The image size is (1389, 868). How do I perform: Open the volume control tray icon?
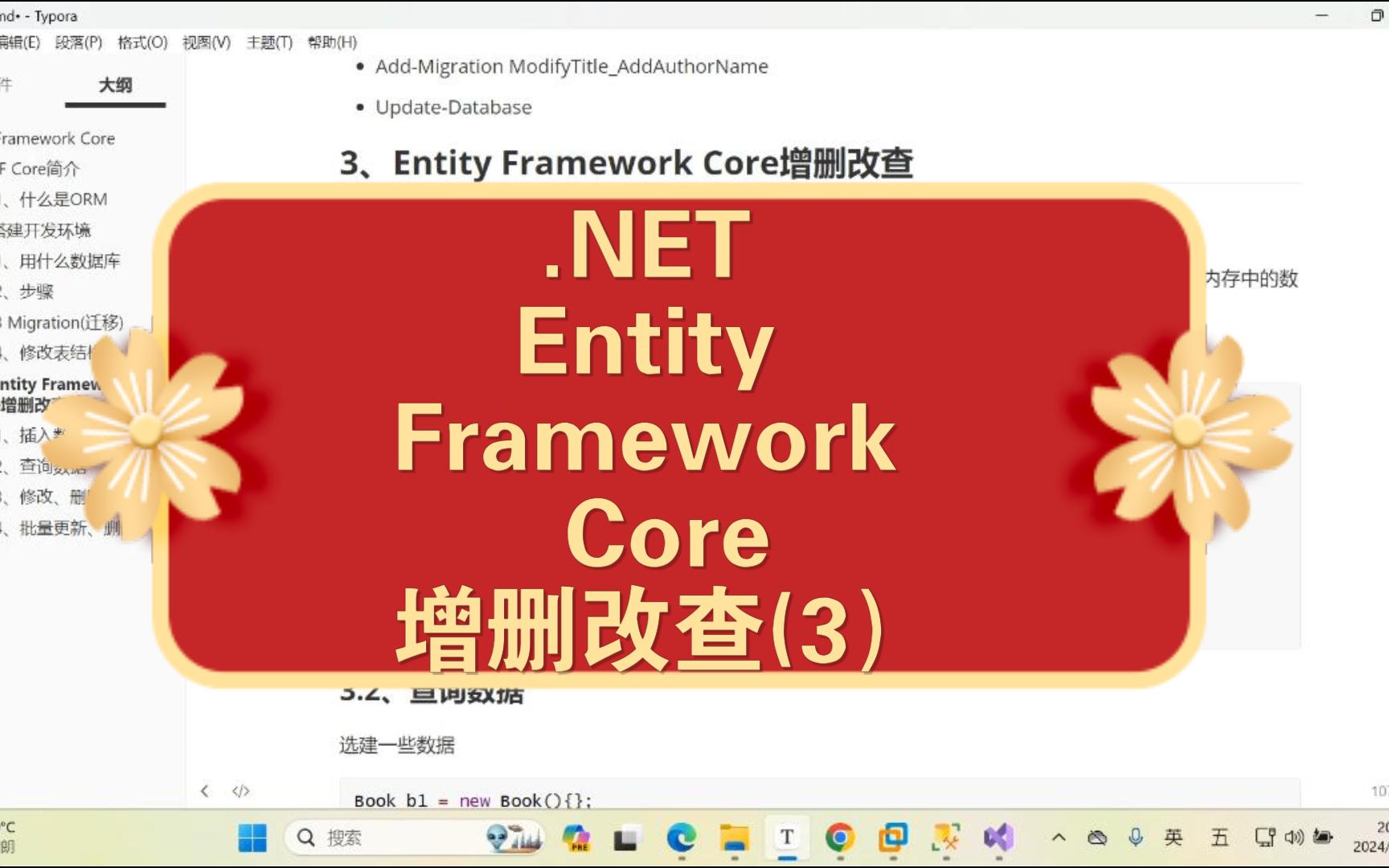1294,837
